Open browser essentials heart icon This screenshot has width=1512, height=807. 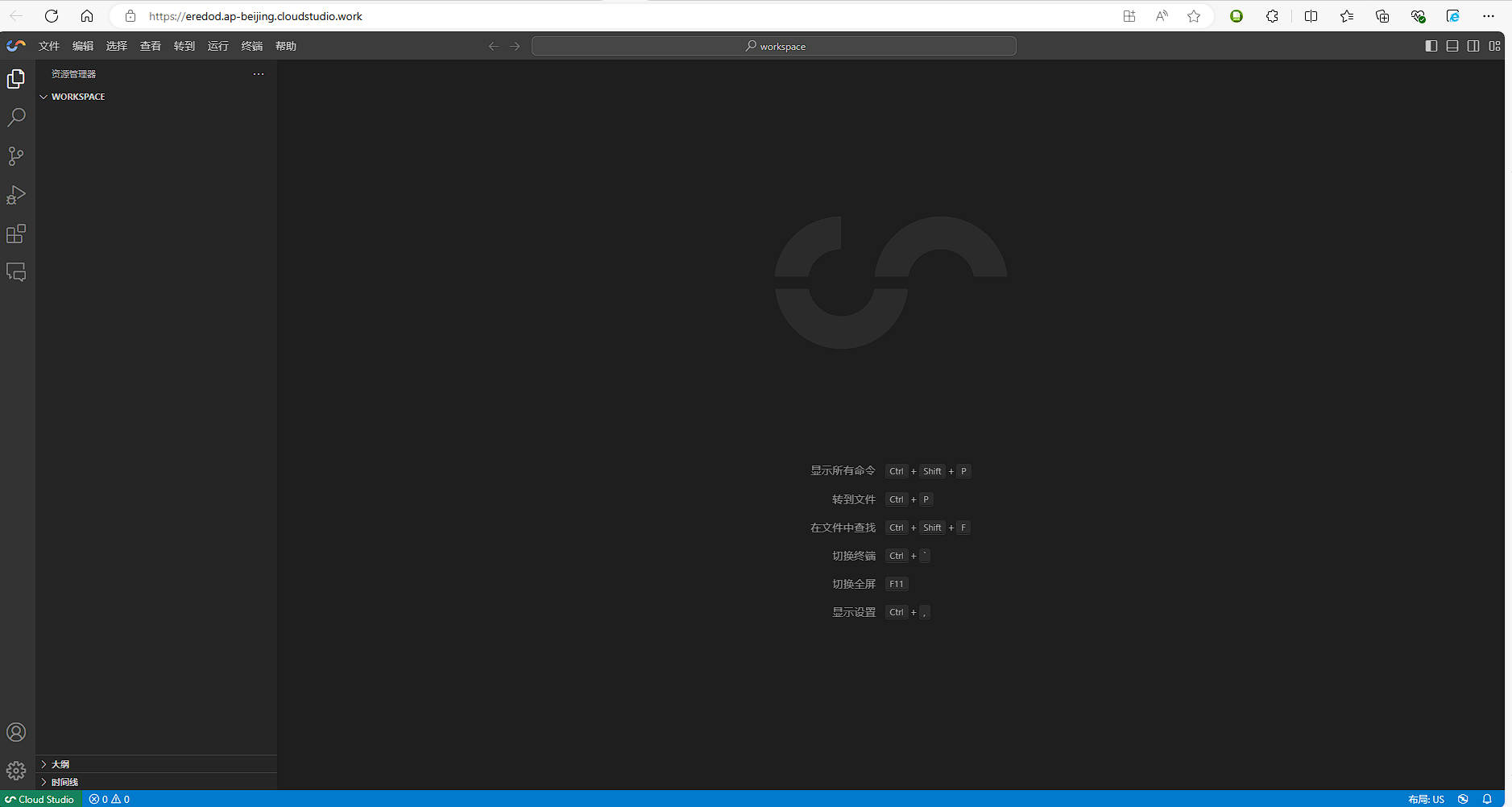pos(1418,16)
